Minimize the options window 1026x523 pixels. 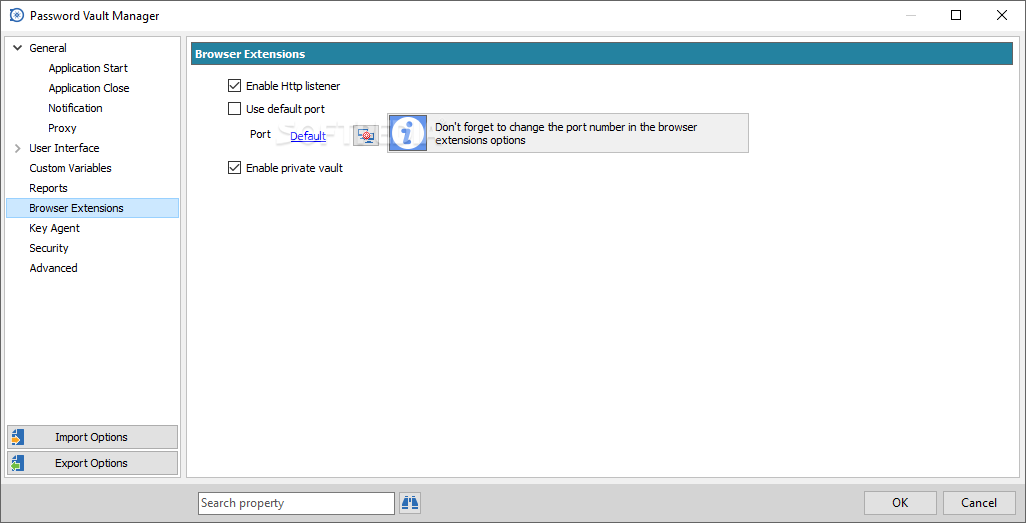(910, 15)
